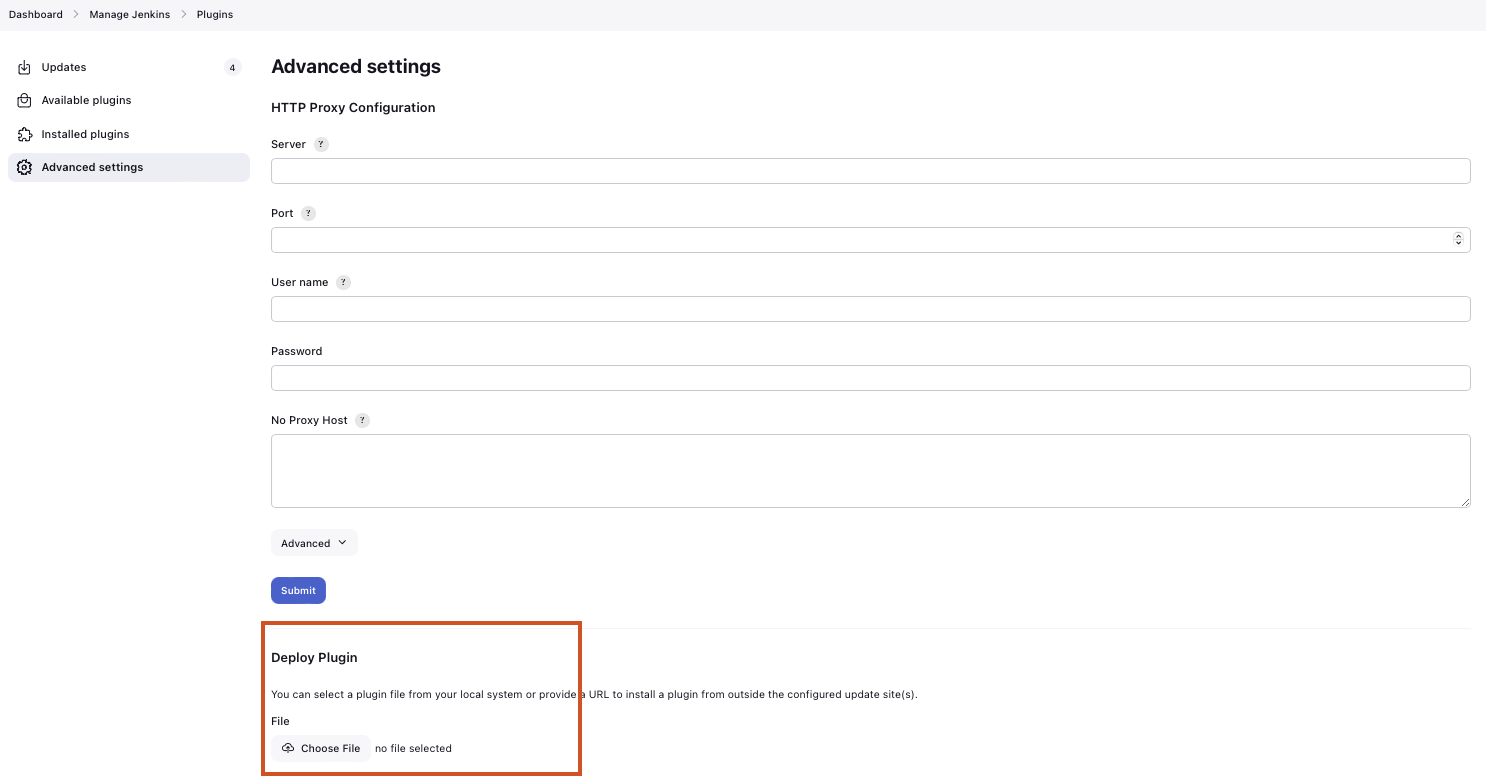Click the No Proxy Host help icon
Viewport: 1486px width, 782px height.
[362, 420]
